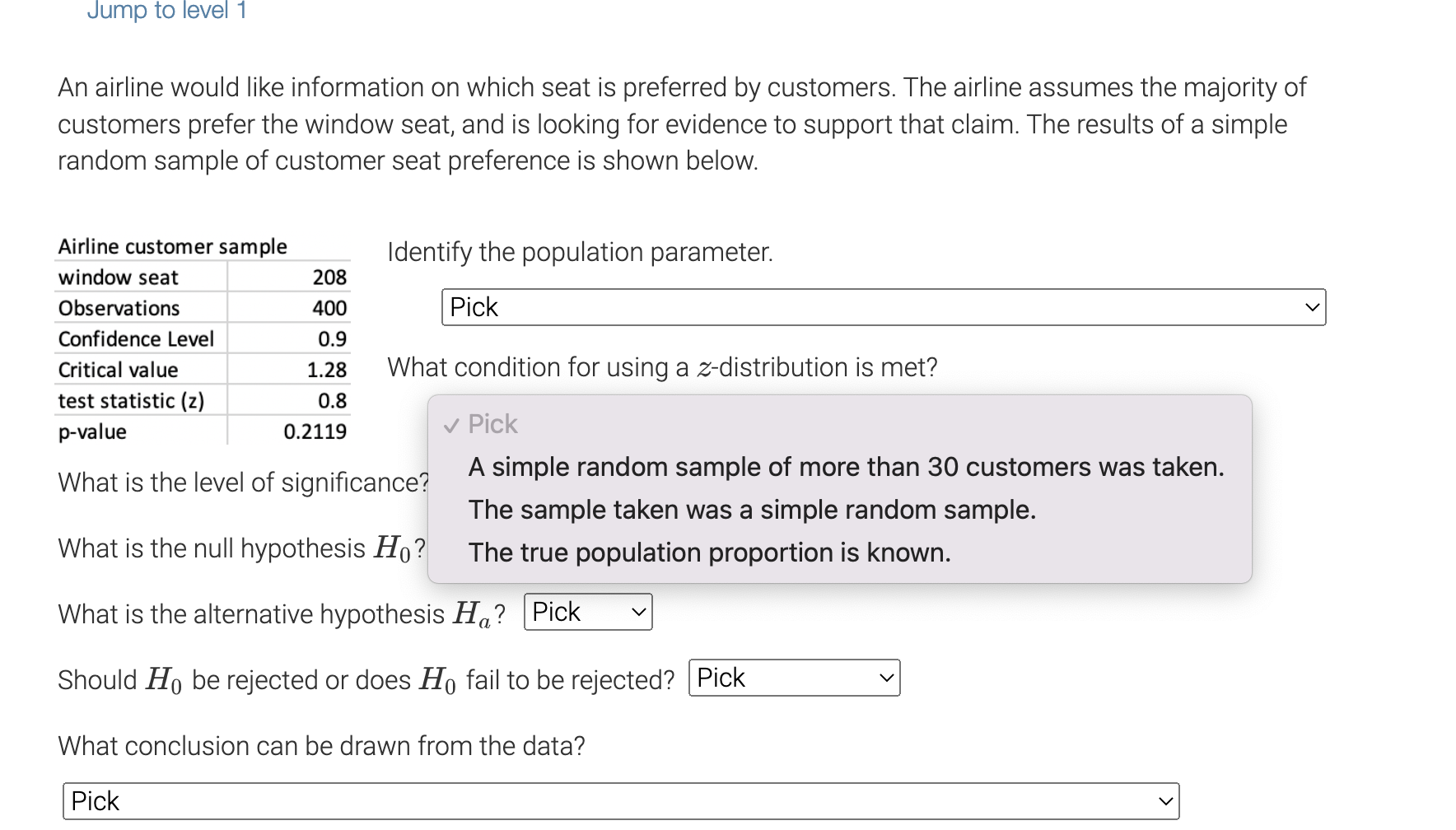Click the 'Airline customer sample' table header
This screenshot has height=830, width=1456.
point(171,245)
